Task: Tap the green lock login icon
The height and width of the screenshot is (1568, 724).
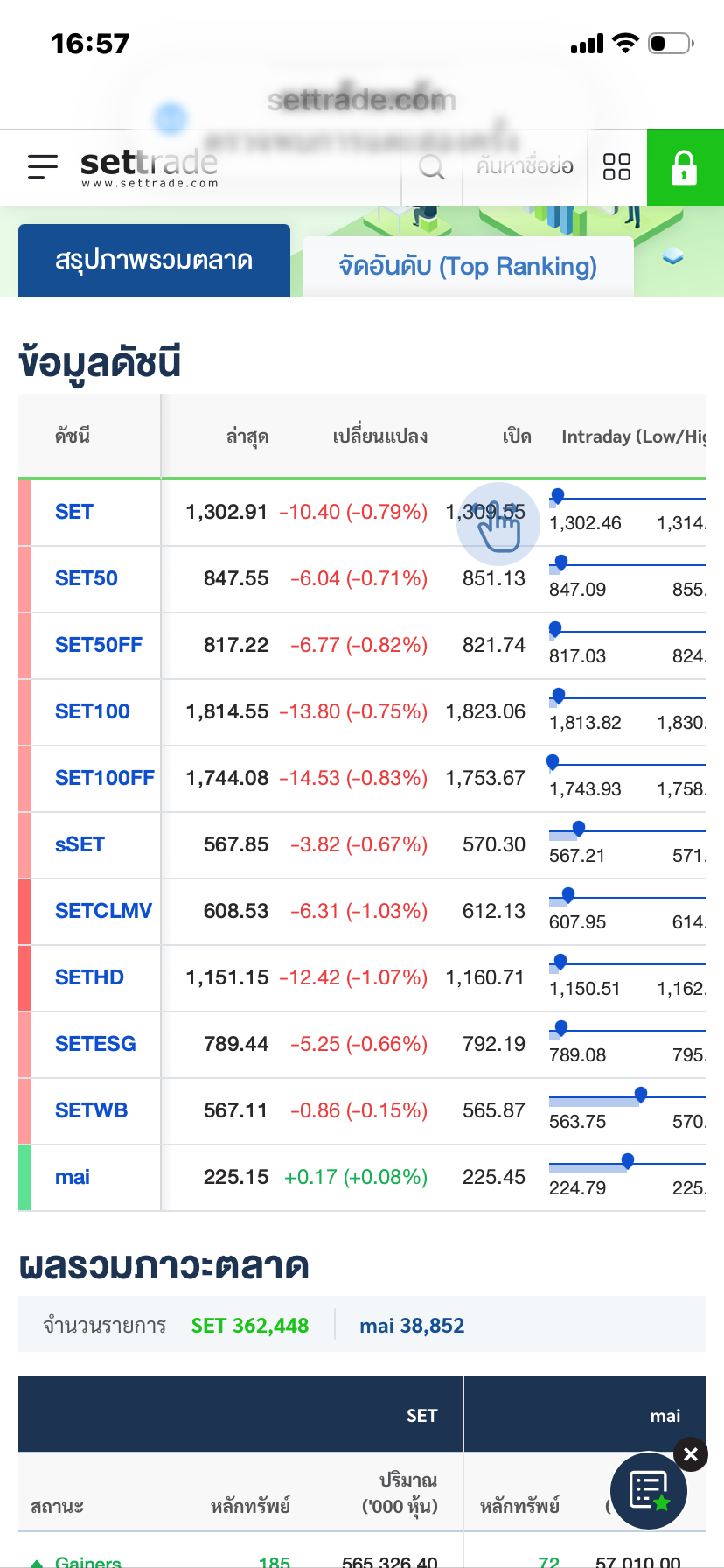Action: coord(685,167)
